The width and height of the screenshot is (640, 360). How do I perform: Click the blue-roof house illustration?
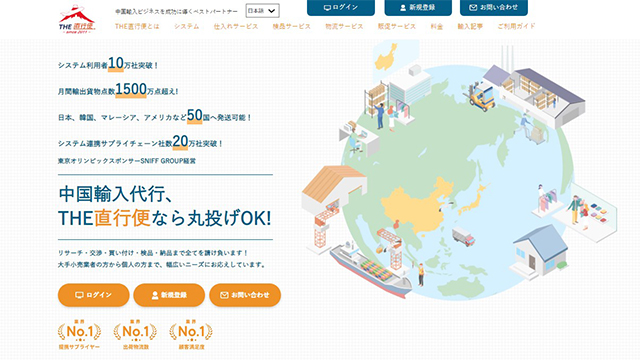(x=539, y=251)
